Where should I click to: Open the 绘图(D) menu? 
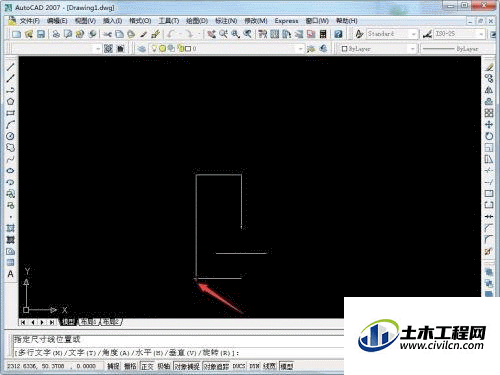point(197,21)
